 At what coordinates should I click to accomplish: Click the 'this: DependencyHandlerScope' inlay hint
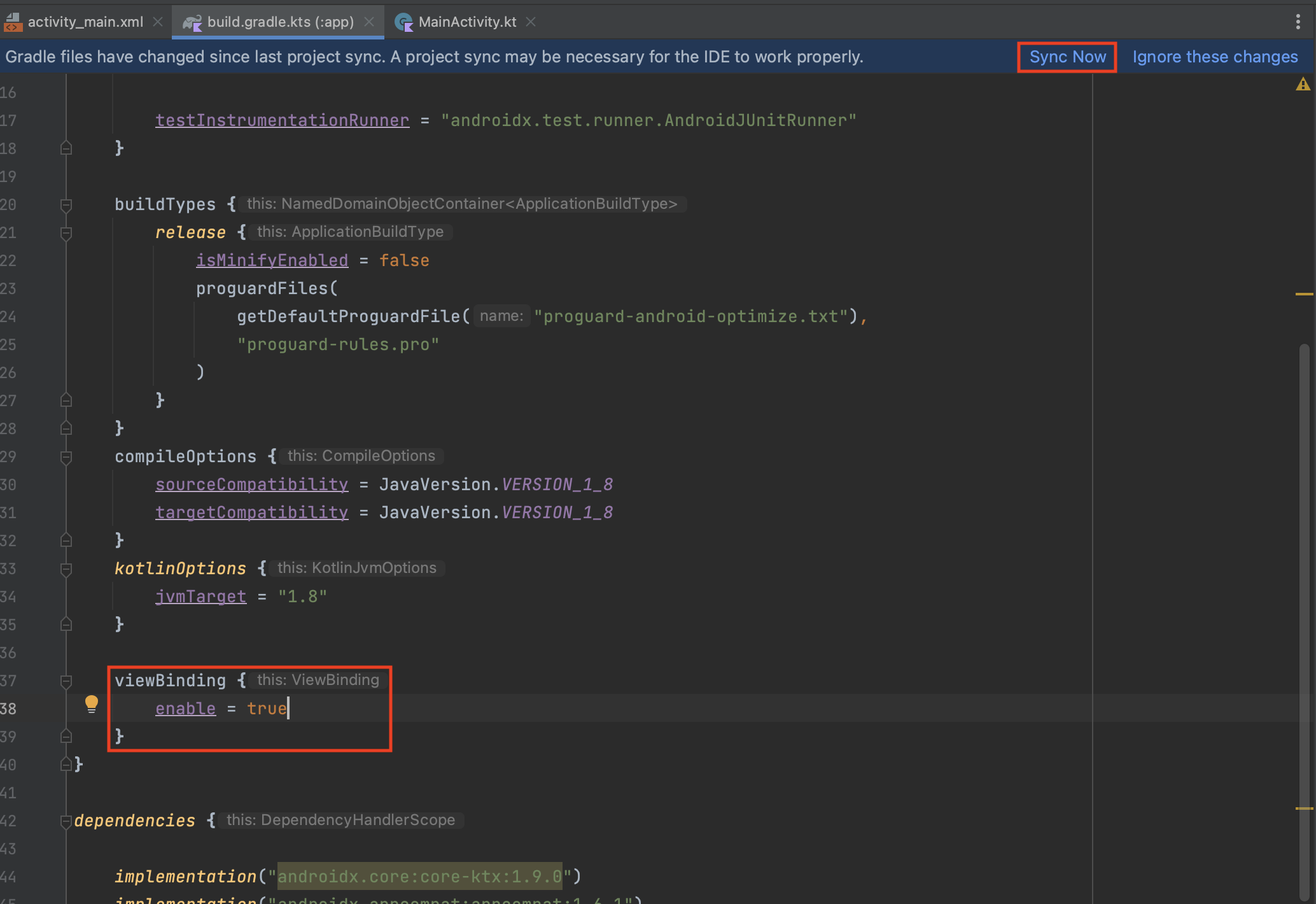(x=340, y=820)
